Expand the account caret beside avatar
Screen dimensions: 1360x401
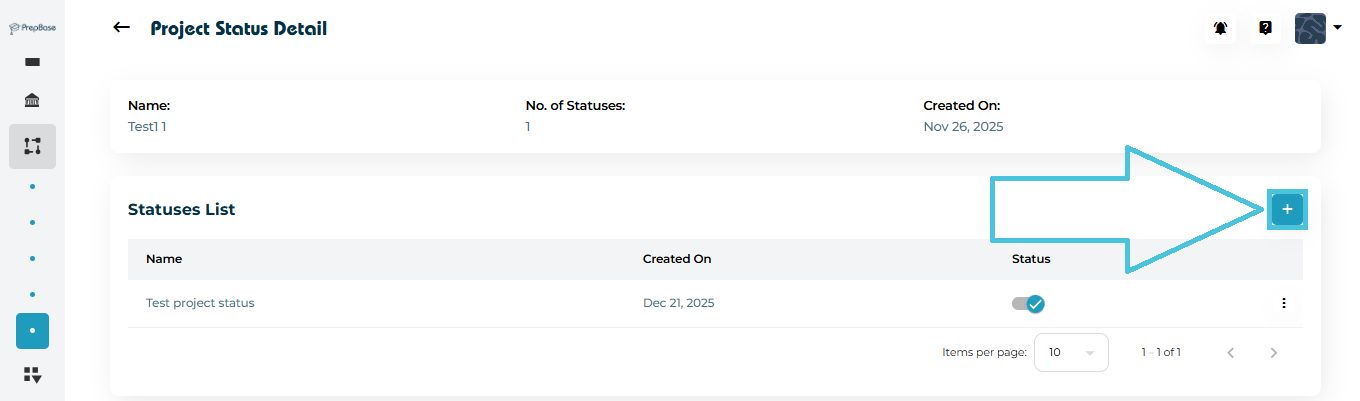[1337, 28]
